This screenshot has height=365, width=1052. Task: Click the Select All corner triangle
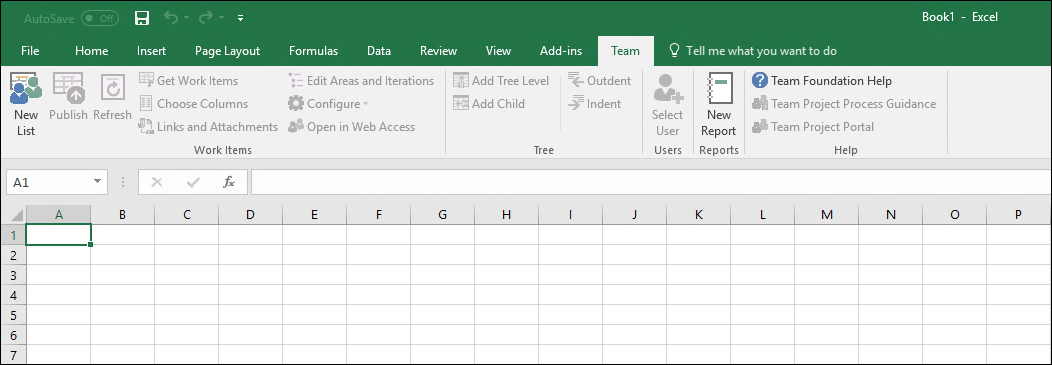point(17,215)
